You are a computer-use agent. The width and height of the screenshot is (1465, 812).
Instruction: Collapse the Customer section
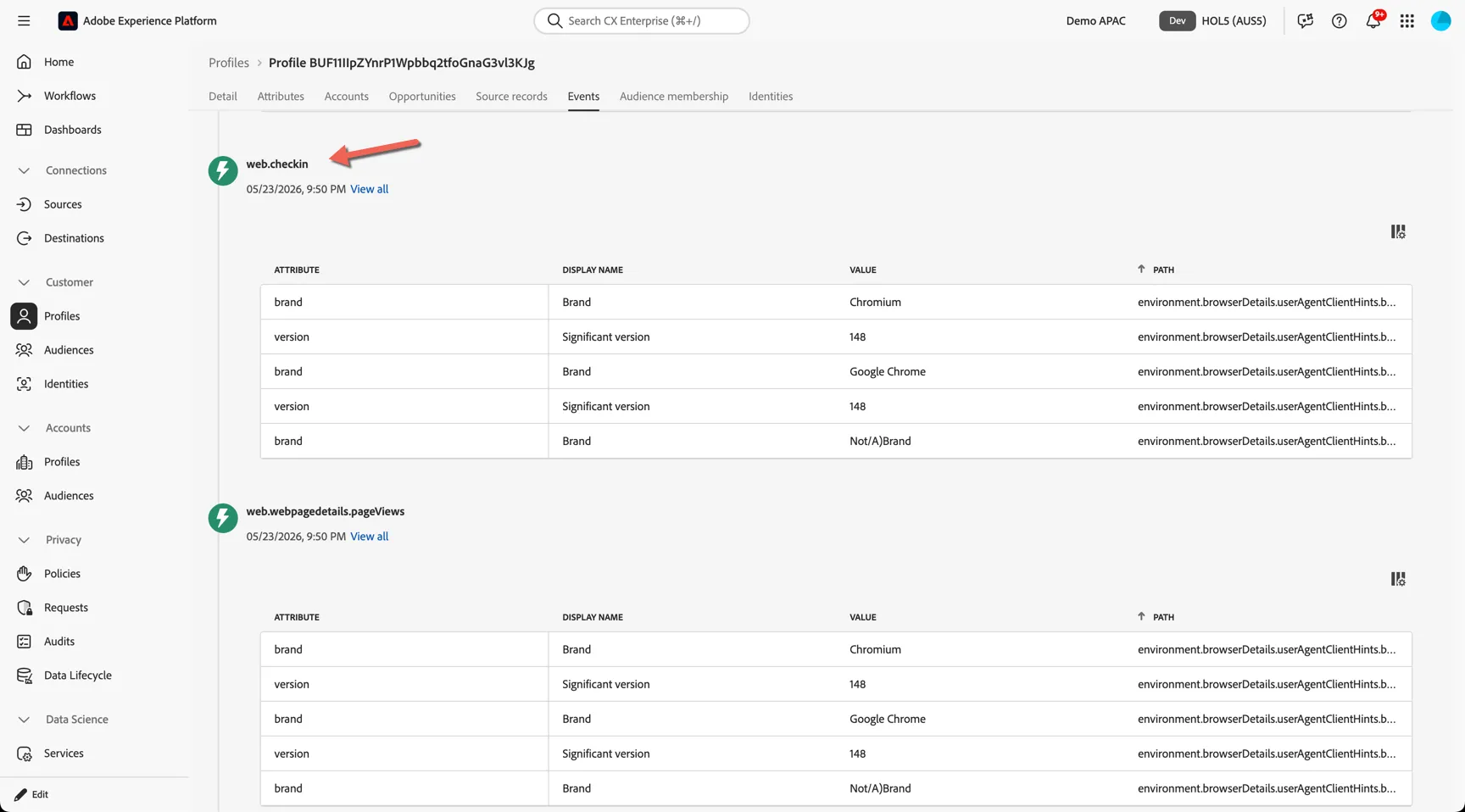(x=24, y=282)
